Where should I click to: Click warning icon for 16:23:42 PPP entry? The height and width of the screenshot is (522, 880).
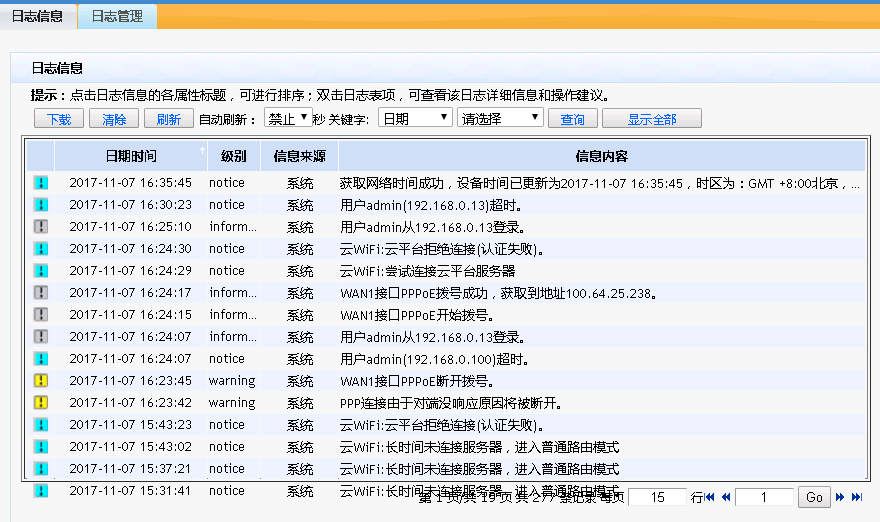41,403
